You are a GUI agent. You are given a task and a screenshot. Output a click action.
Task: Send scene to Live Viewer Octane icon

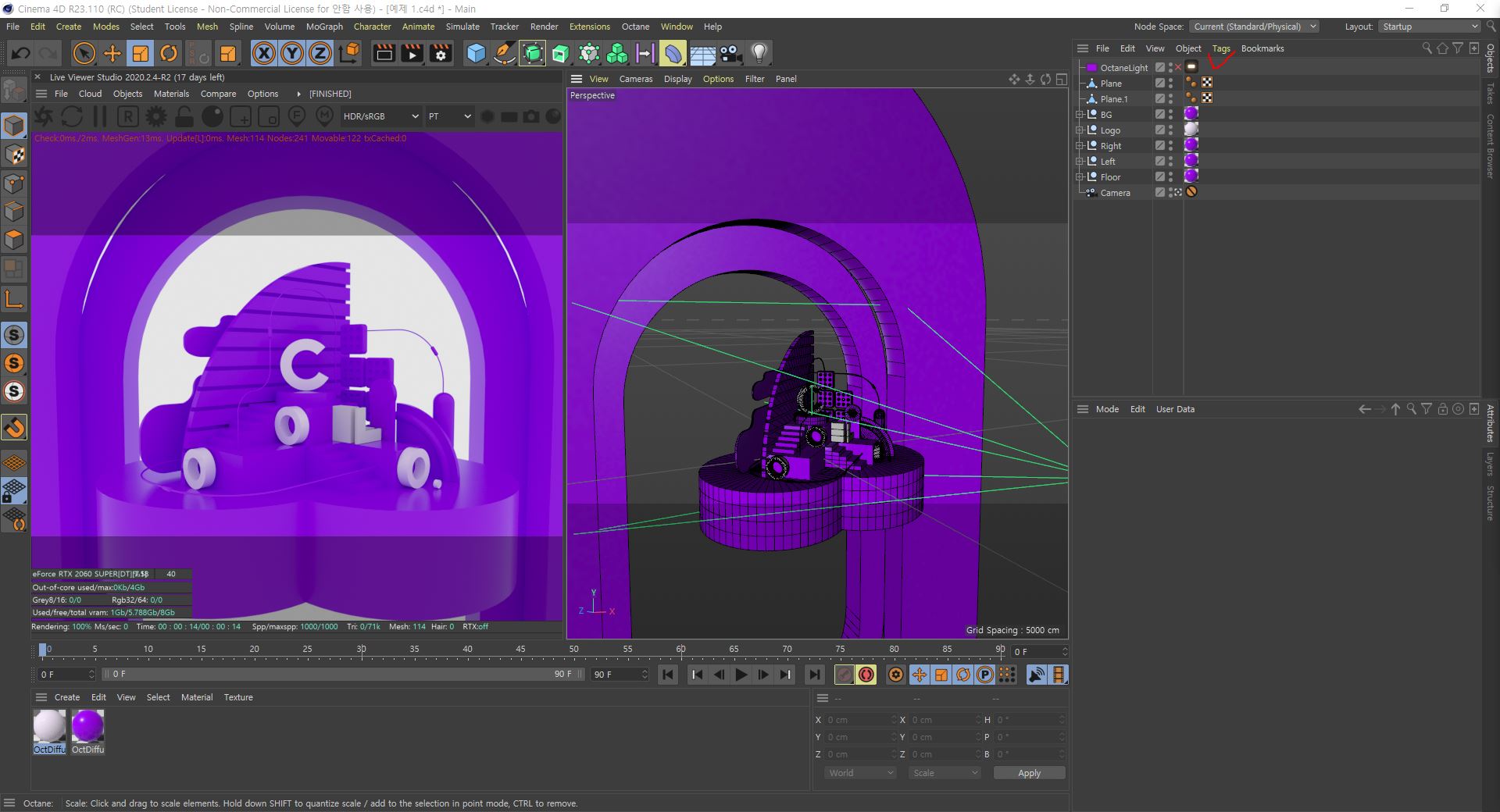[x=44, y=116]
